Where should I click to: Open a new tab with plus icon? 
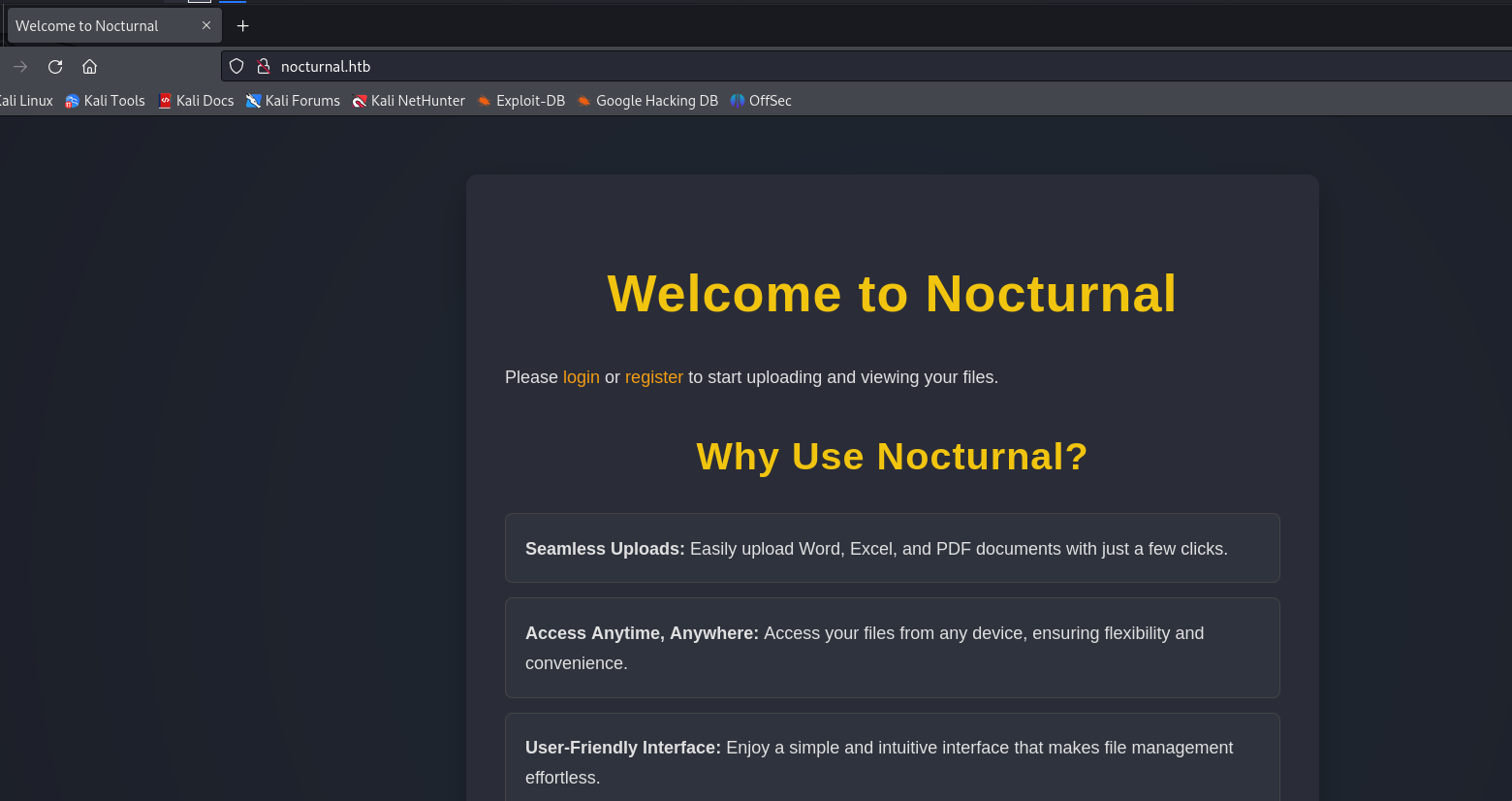click(x=243, y=26)
